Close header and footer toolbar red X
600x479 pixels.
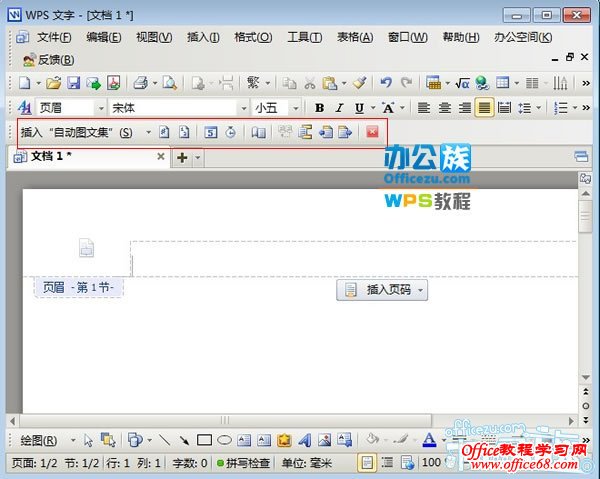372,132
